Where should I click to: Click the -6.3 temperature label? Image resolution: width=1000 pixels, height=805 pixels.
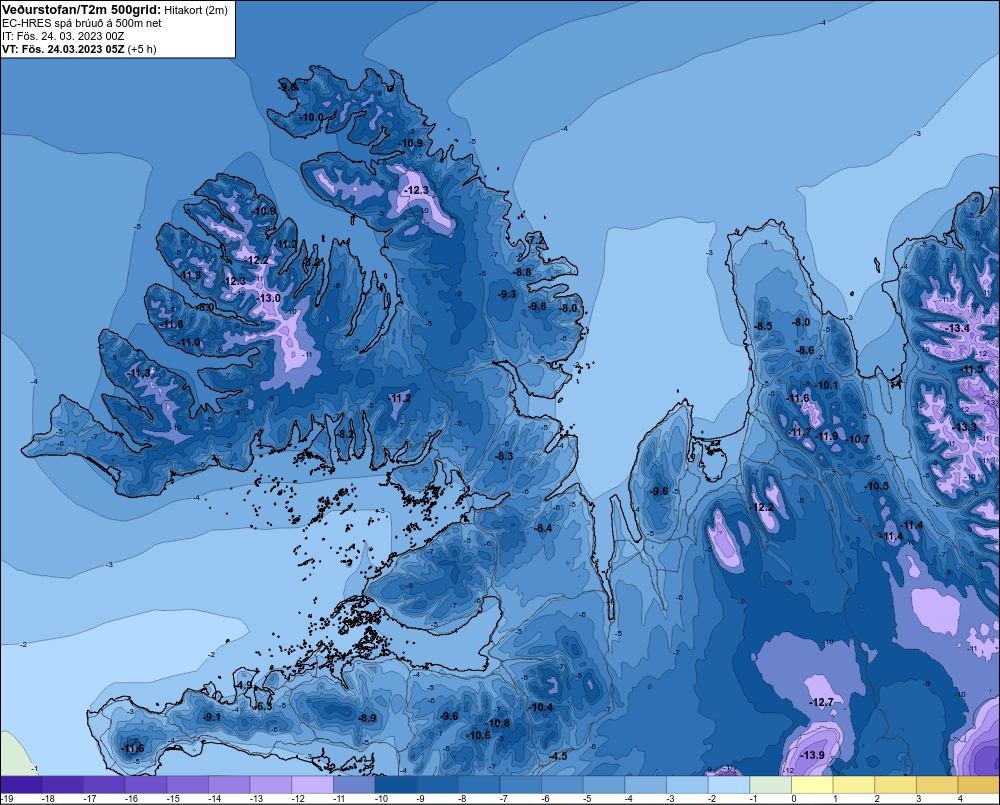[263, 706]
